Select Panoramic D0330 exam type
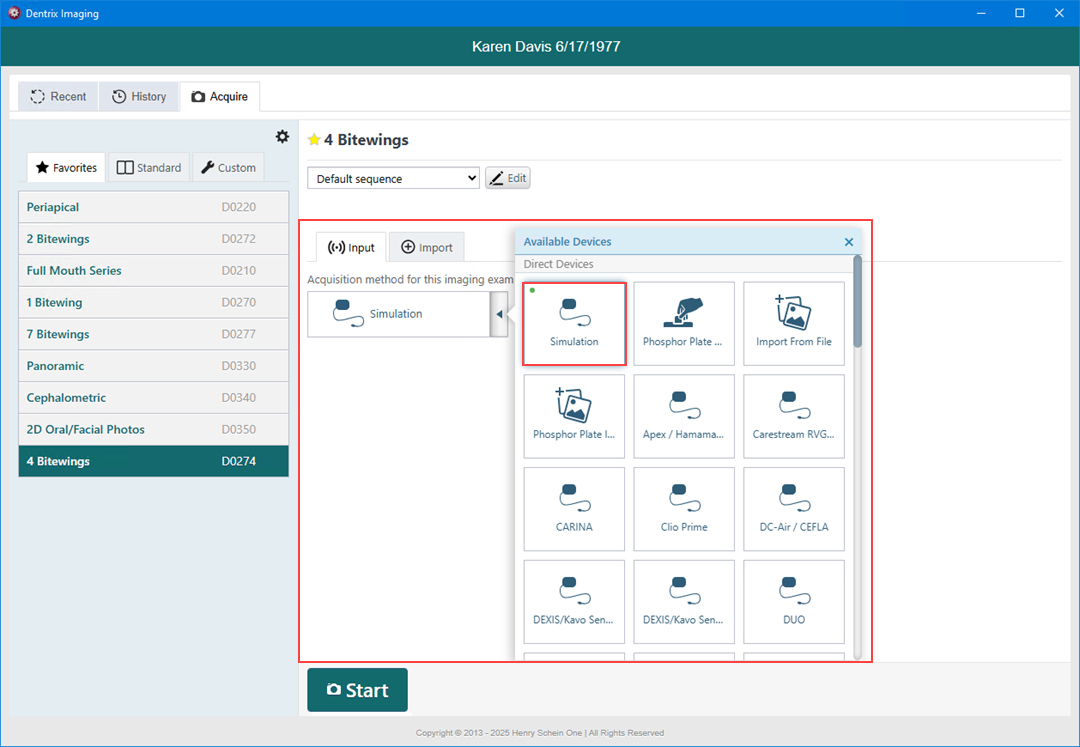1080x747 pixels. click(153, 366)
